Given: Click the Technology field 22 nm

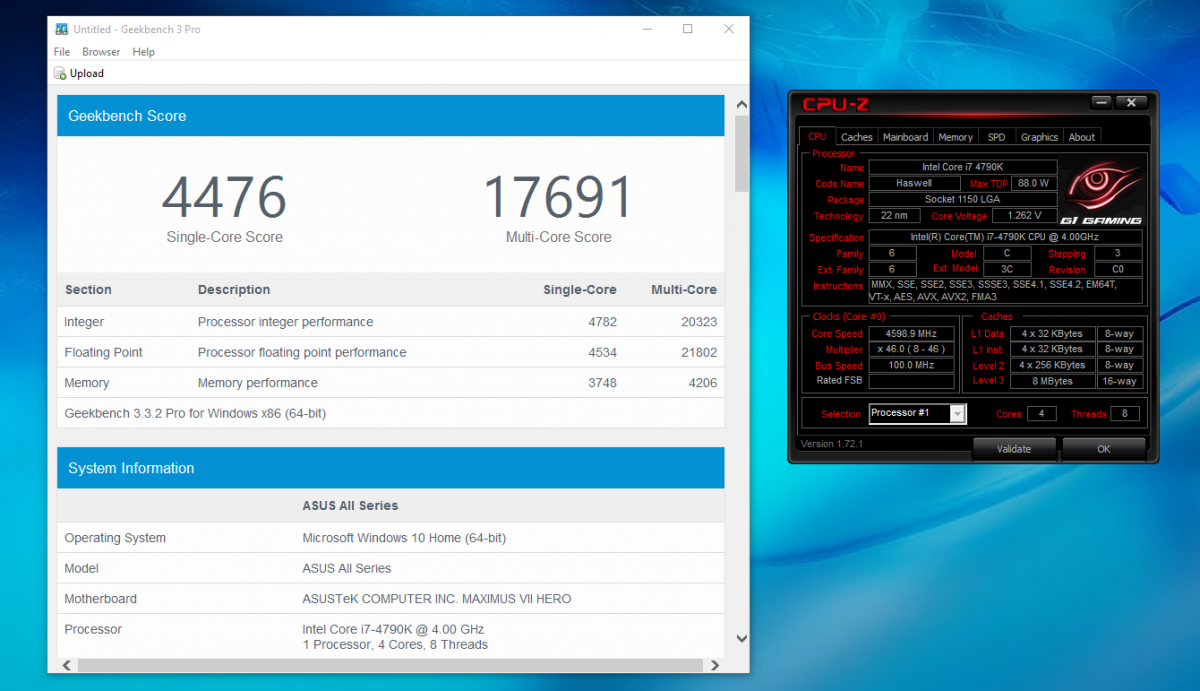Looking at the screenshot, I should tap(895, 215).
